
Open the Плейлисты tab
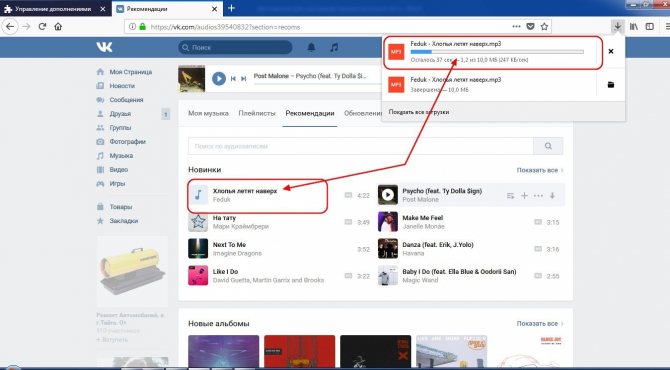coord(257,113)
